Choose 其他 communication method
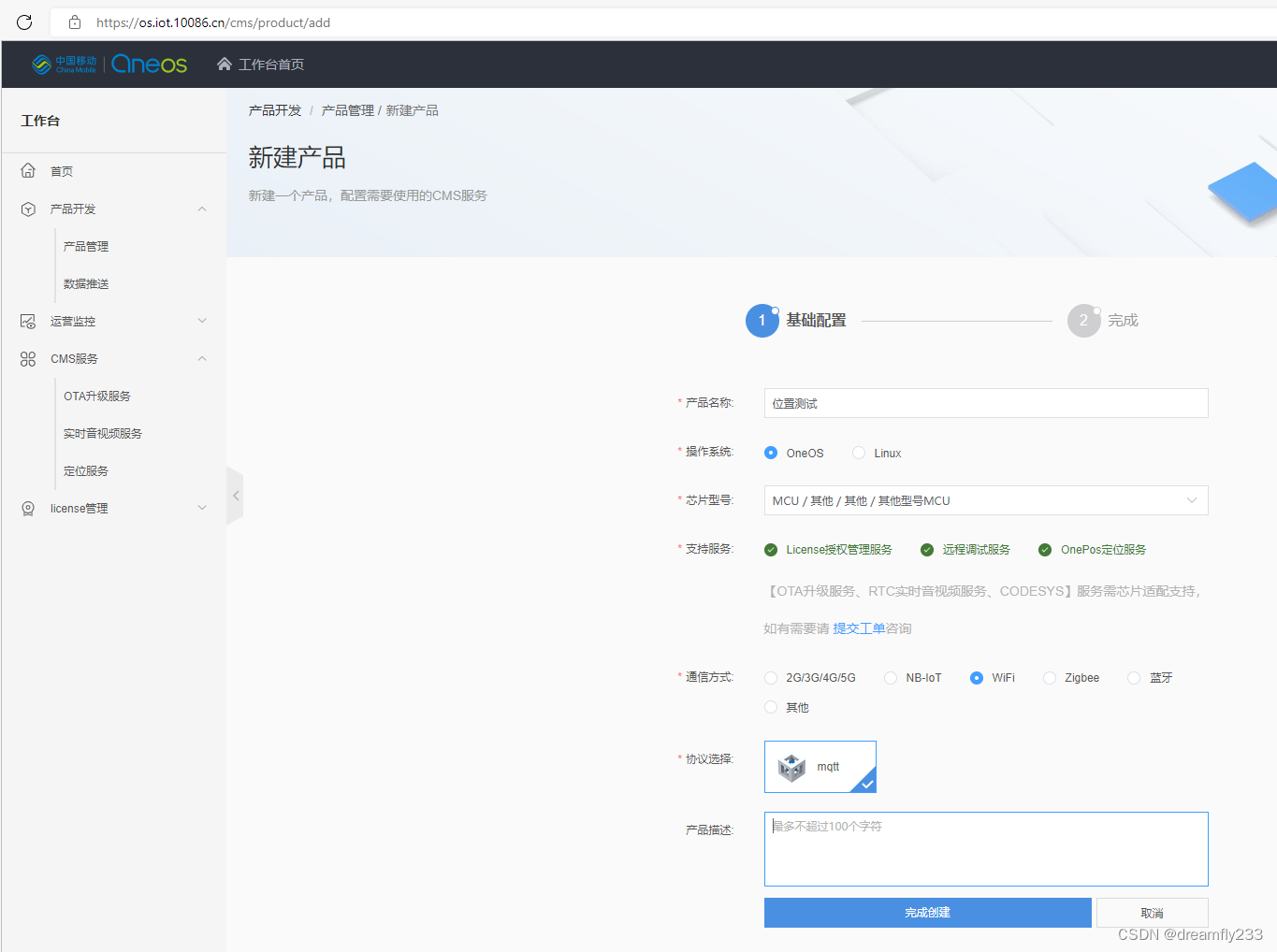Screen dimensions: 1277x952 click(771, 707)
